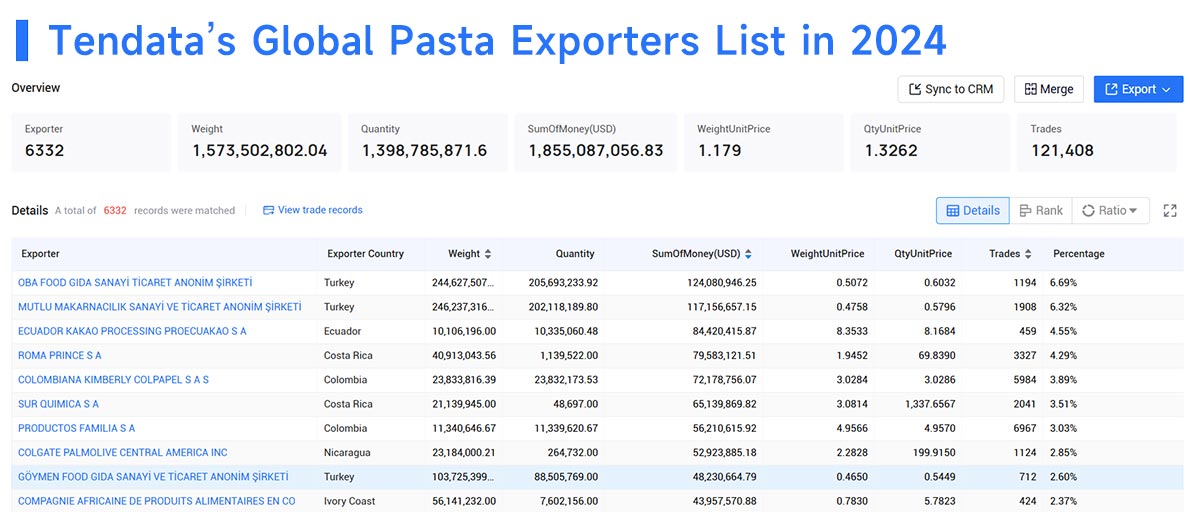
Task: Click the QtyUnitPrice column header
Action: [x=923, y=254]
